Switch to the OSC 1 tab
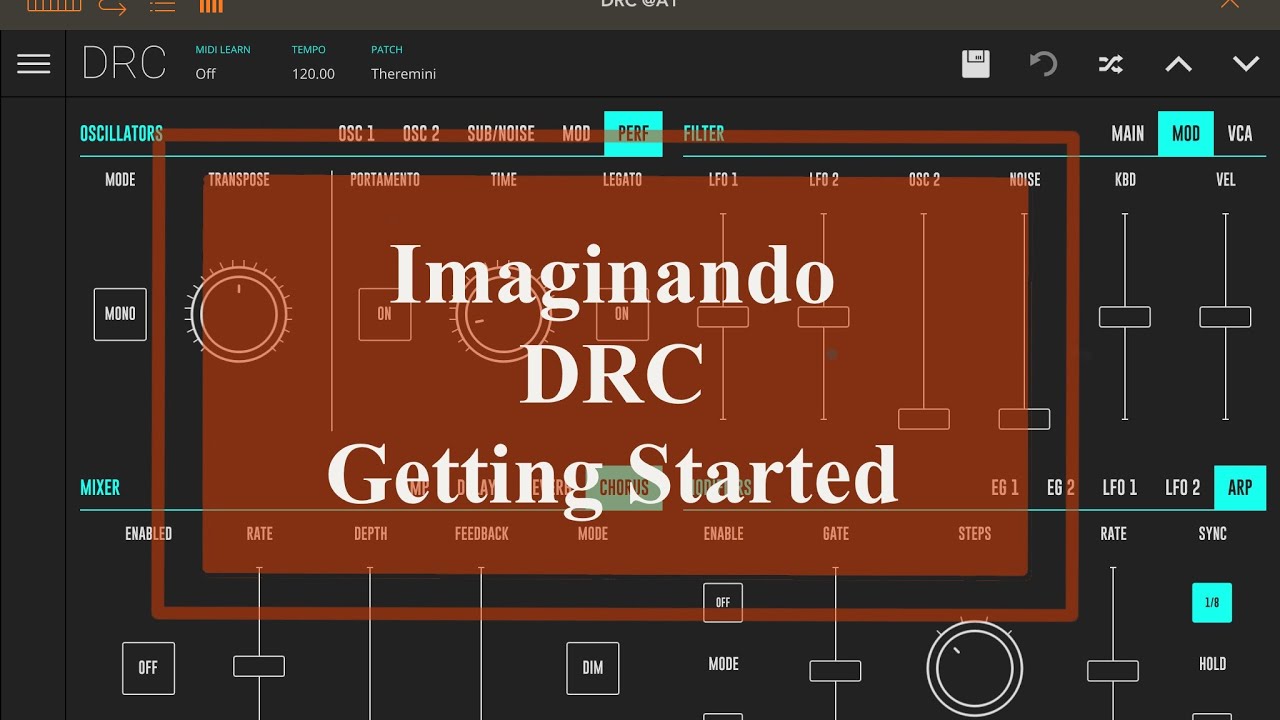 click(356, 134)
